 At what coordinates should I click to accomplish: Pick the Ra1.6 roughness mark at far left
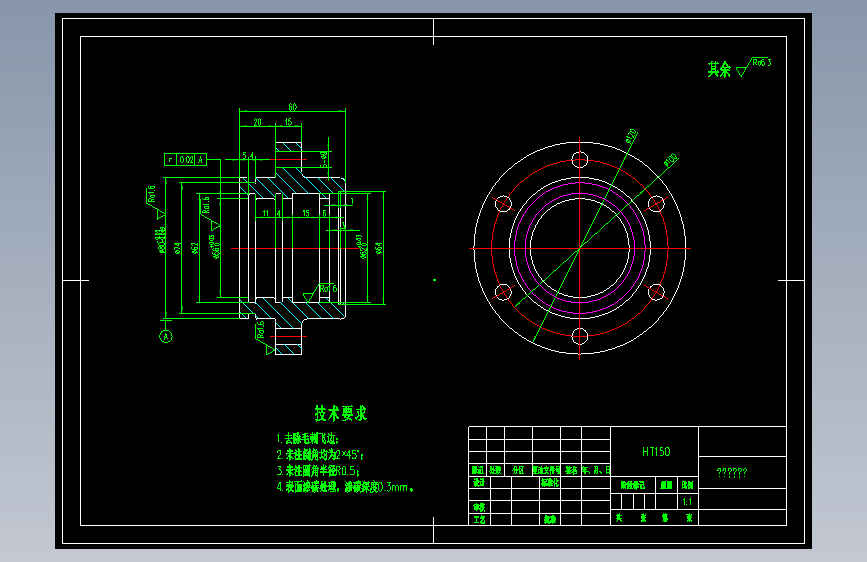(154, 202)
